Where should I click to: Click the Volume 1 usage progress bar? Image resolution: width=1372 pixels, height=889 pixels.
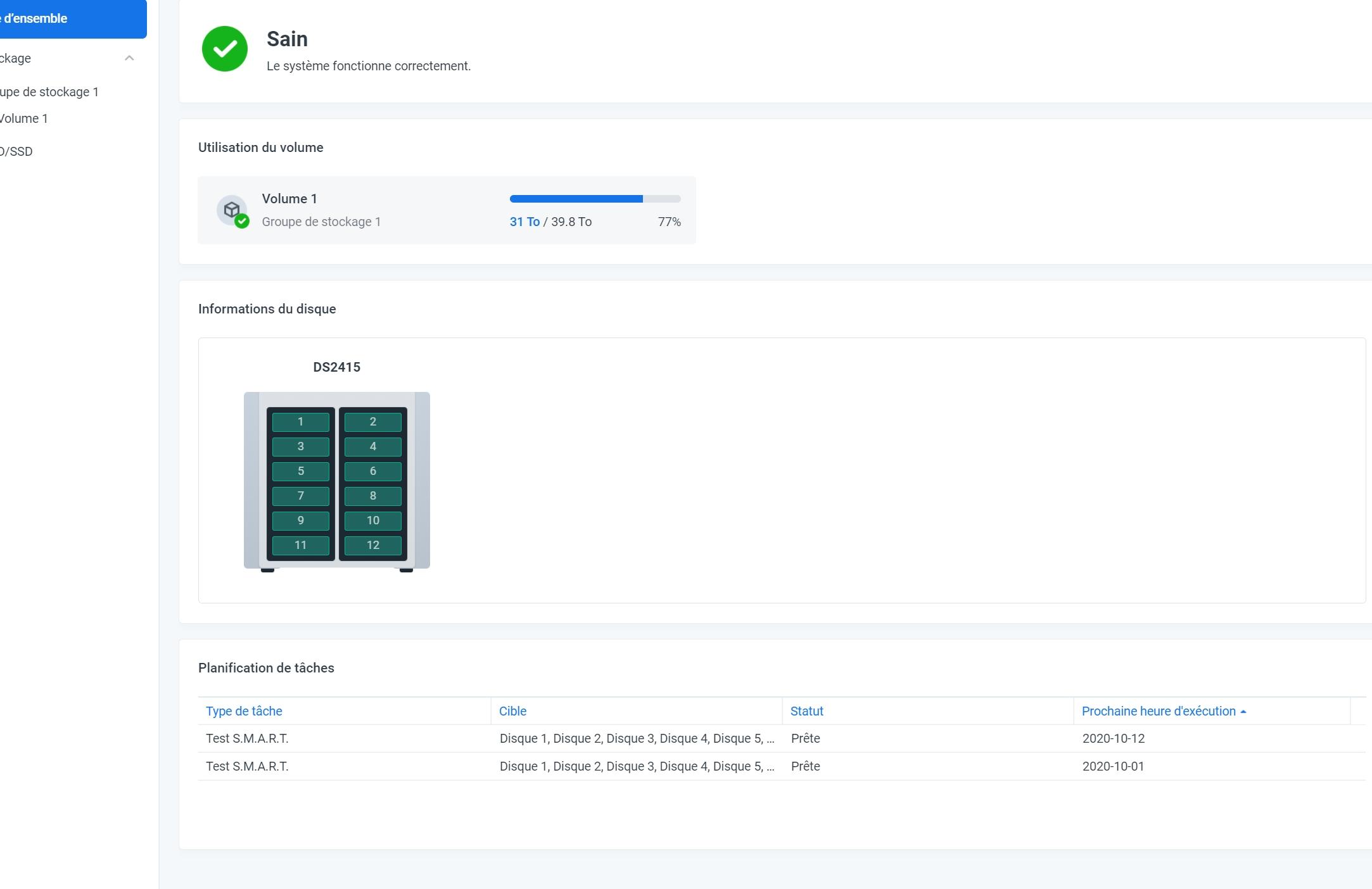click(x=594, y=199)
